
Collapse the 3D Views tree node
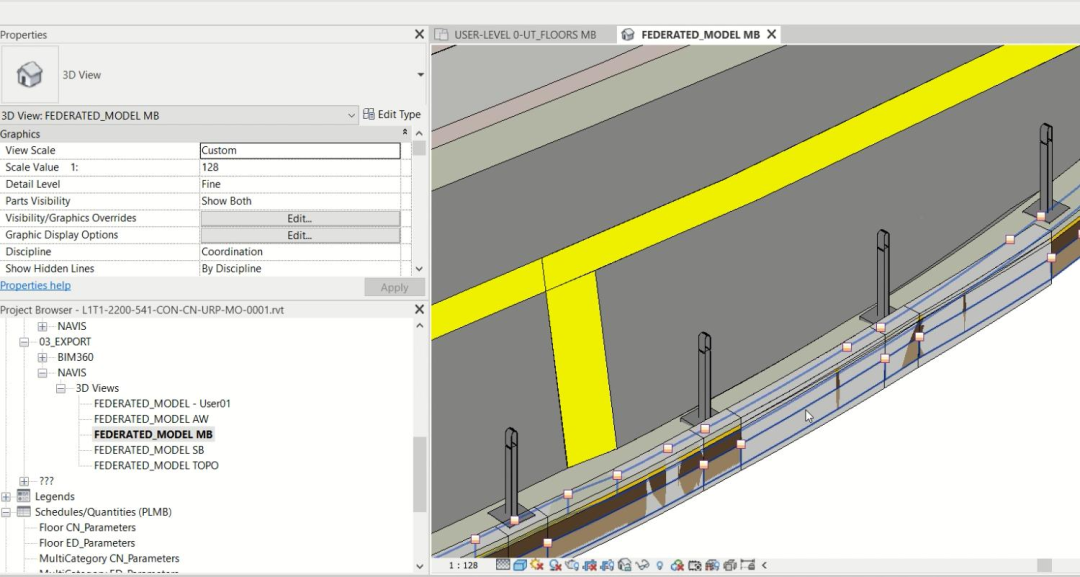pos(61,388)
